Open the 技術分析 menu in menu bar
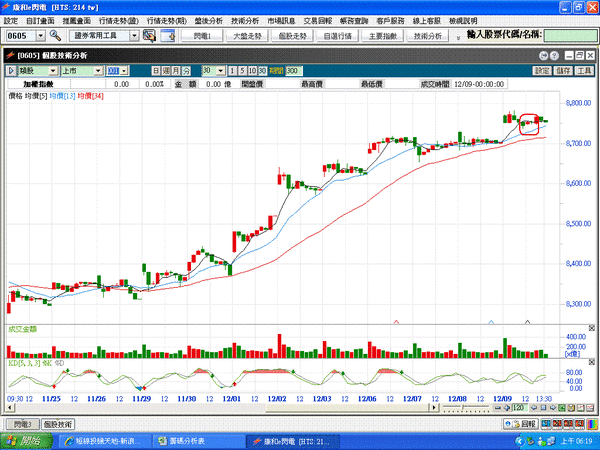 (245, 21)
